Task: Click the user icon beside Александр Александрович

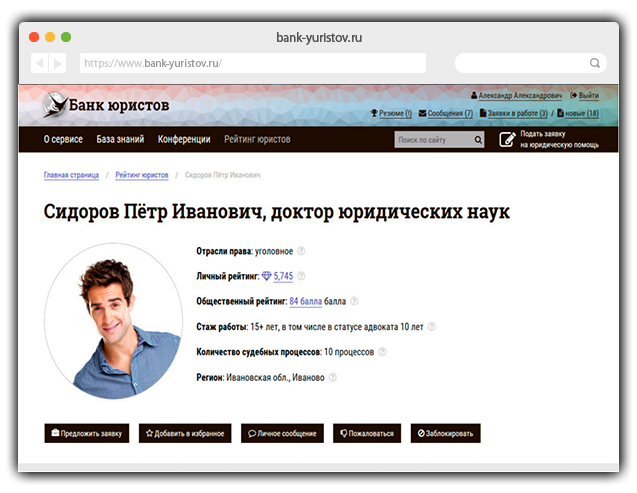Action: tap(474, 95)
